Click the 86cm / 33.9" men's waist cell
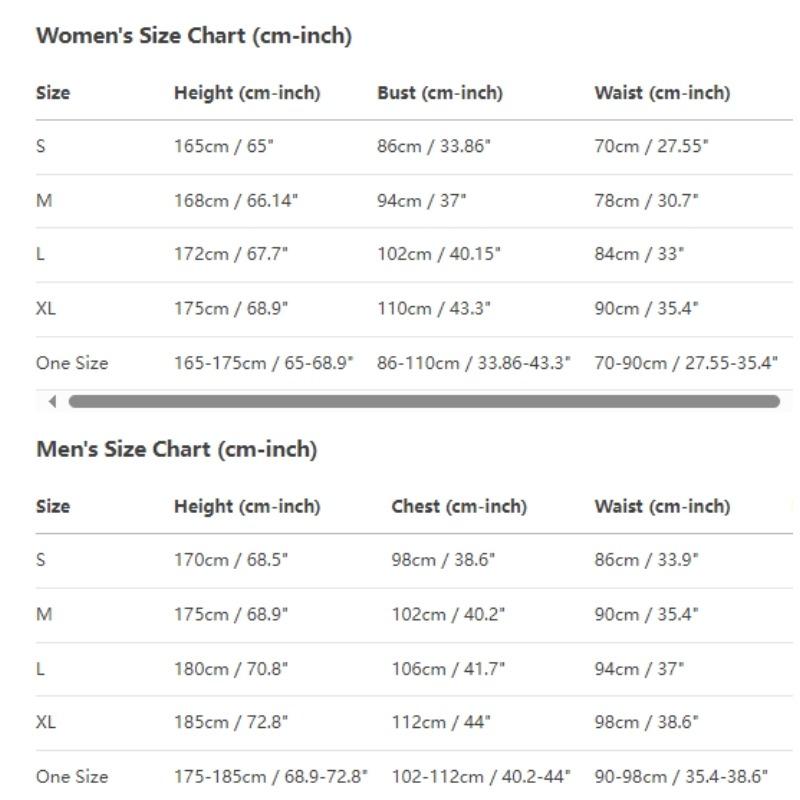Image resolution: width=800 pixels, height=800 pixels. 646,560
